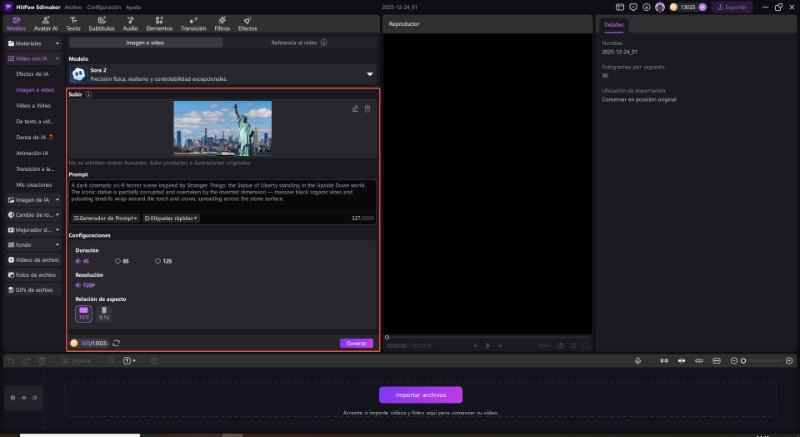Open the downloads icon in title bar
Viewport: 800px width, 437px height.
(x=646, y=7)
